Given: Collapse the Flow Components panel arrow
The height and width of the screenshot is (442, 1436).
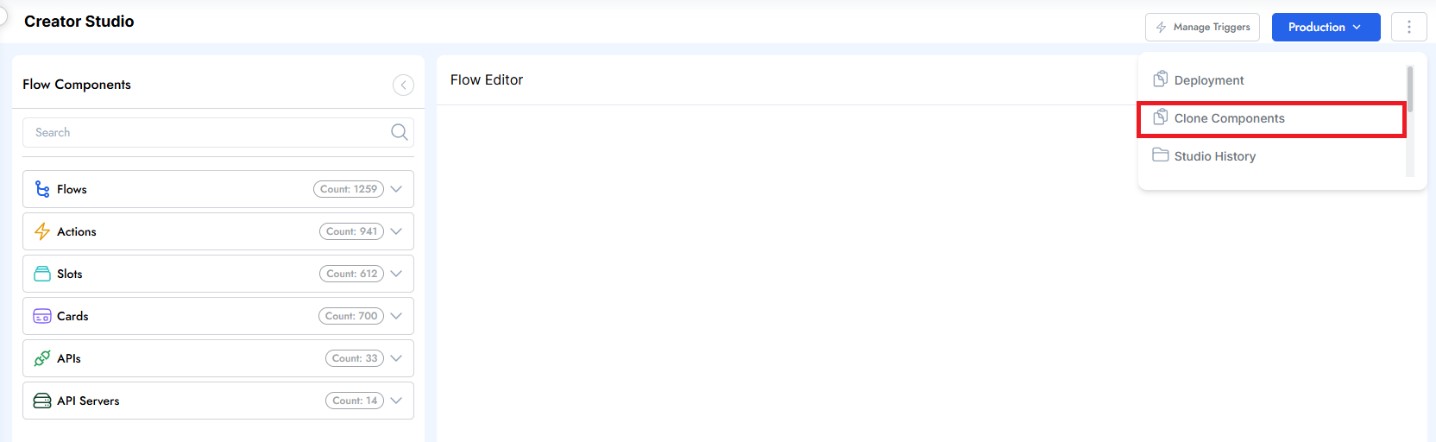Looking at the screenshot, I should (403, 85).
